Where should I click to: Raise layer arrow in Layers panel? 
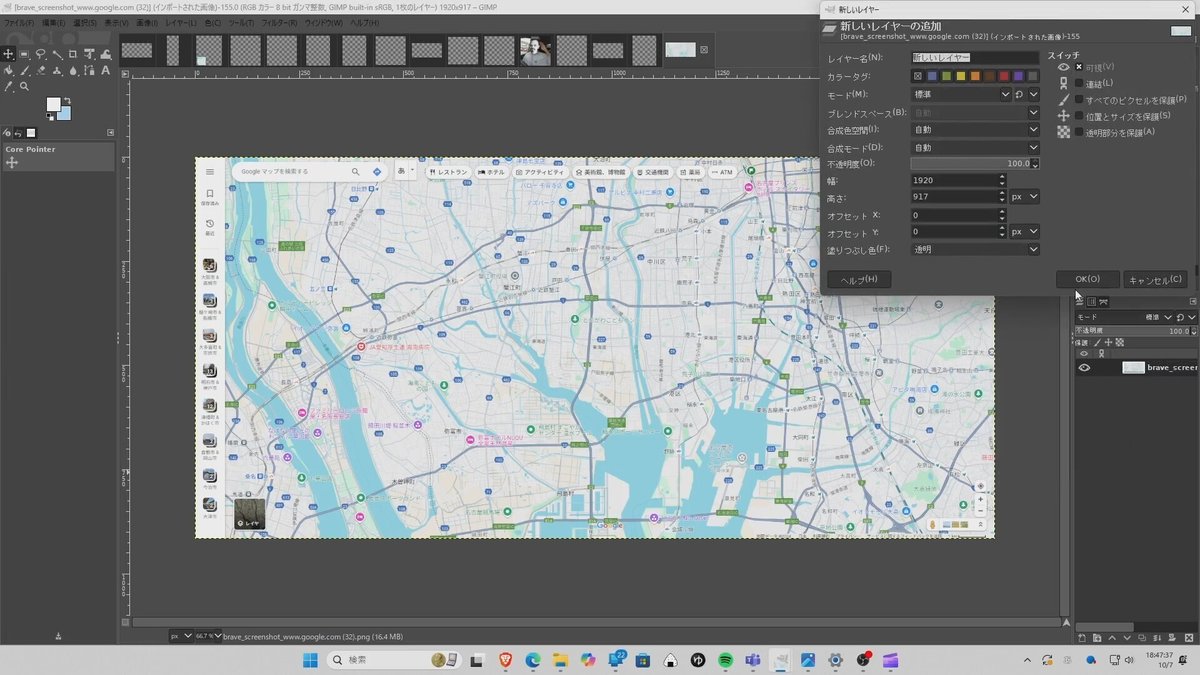click(1112, 638)
